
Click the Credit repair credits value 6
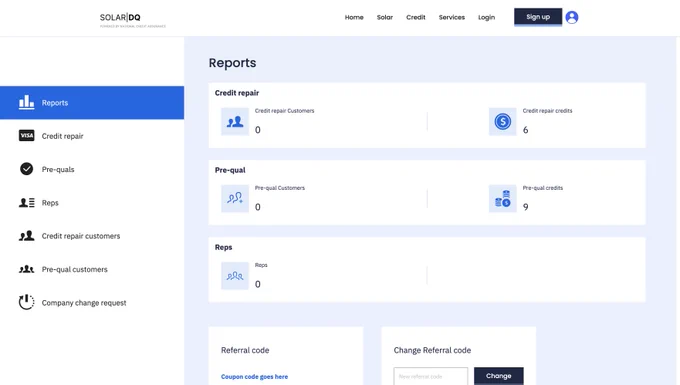point(525,130)
